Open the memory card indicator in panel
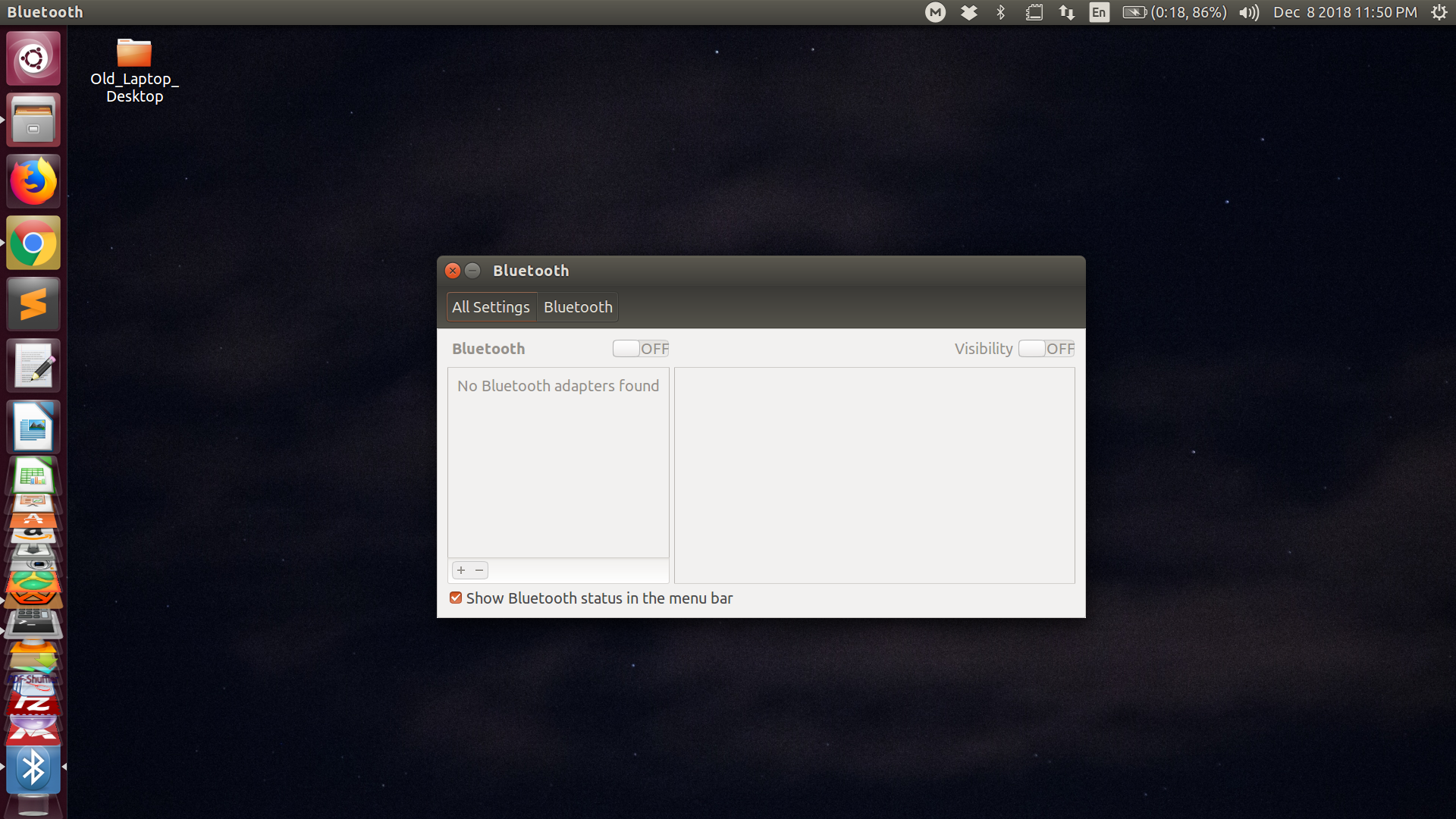Image resolution: width=1456 pixels, height=819 pixels. pos(1034,12)
